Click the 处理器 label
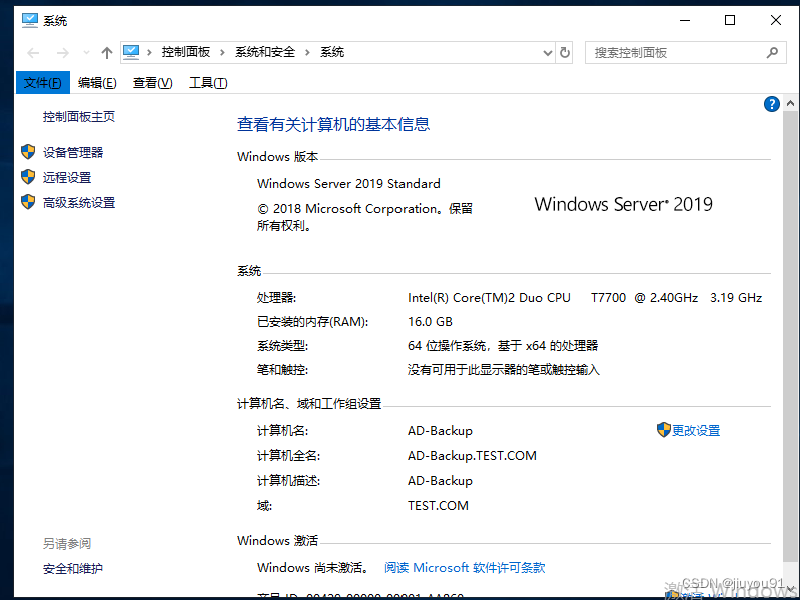Image resolution: width=800 pixels, height=600 pixels. click(x=277, y=298)
